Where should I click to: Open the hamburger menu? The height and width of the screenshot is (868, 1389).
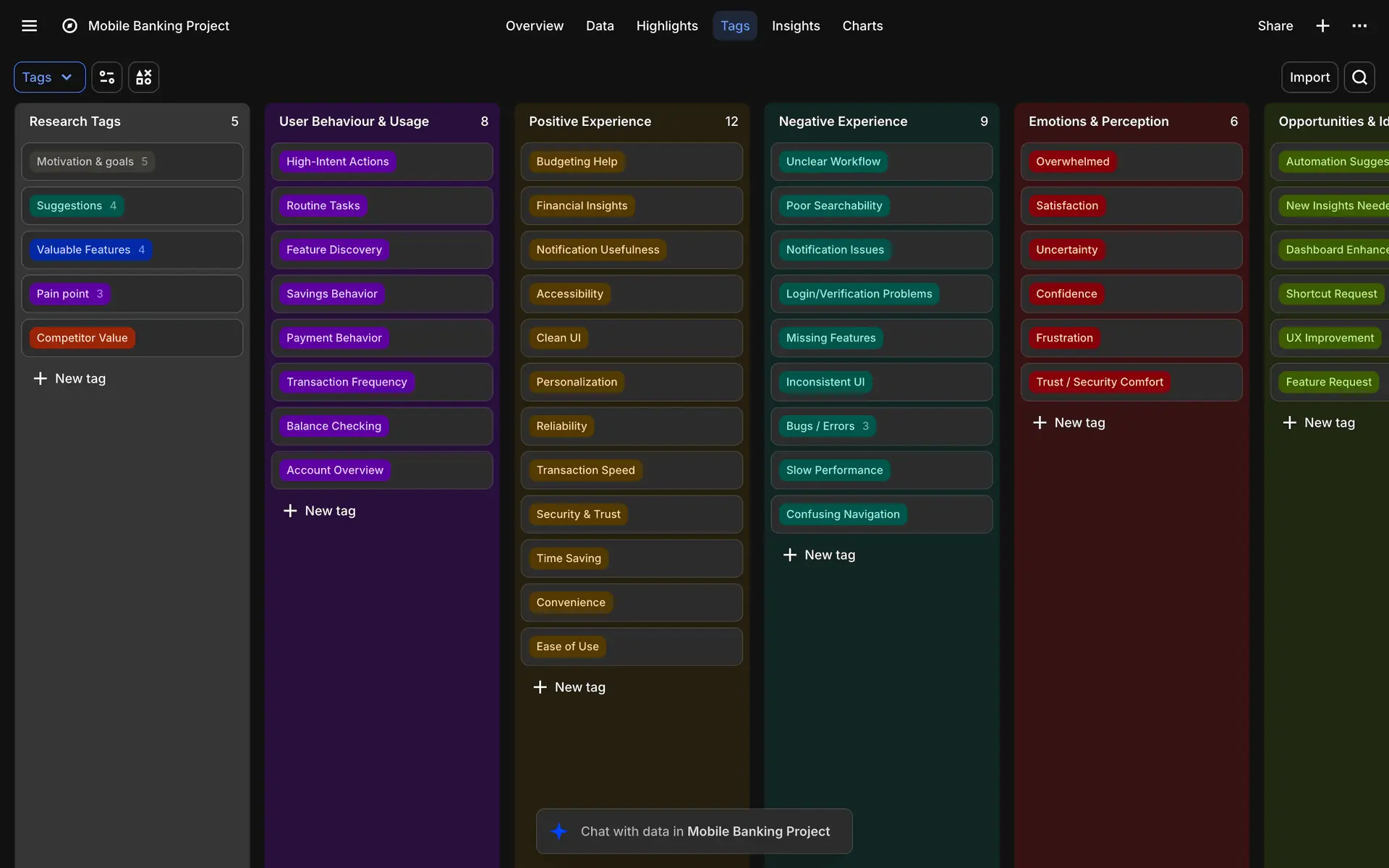pos(29,26)
